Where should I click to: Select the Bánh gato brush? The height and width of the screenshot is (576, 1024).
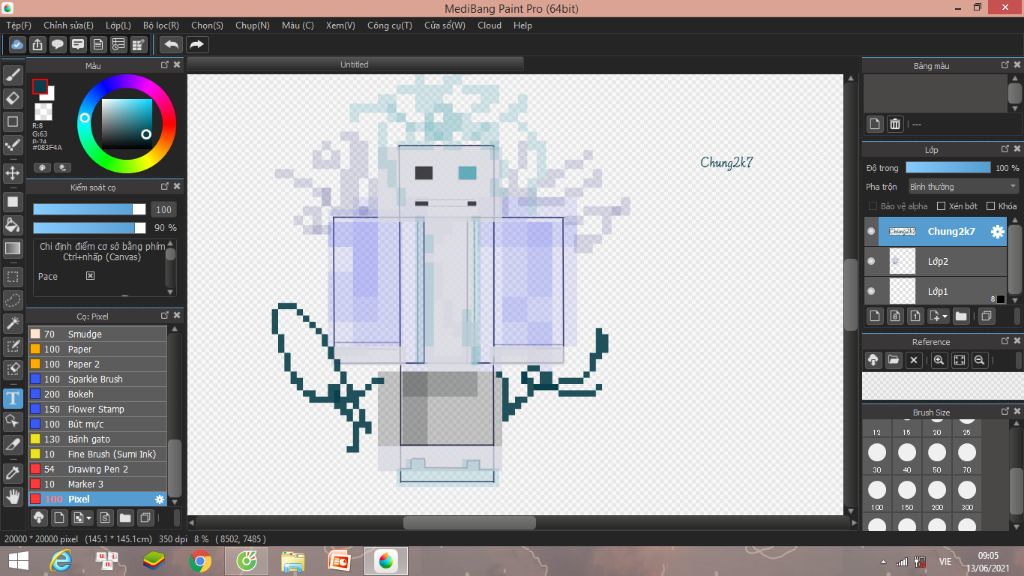click(98, 439)
